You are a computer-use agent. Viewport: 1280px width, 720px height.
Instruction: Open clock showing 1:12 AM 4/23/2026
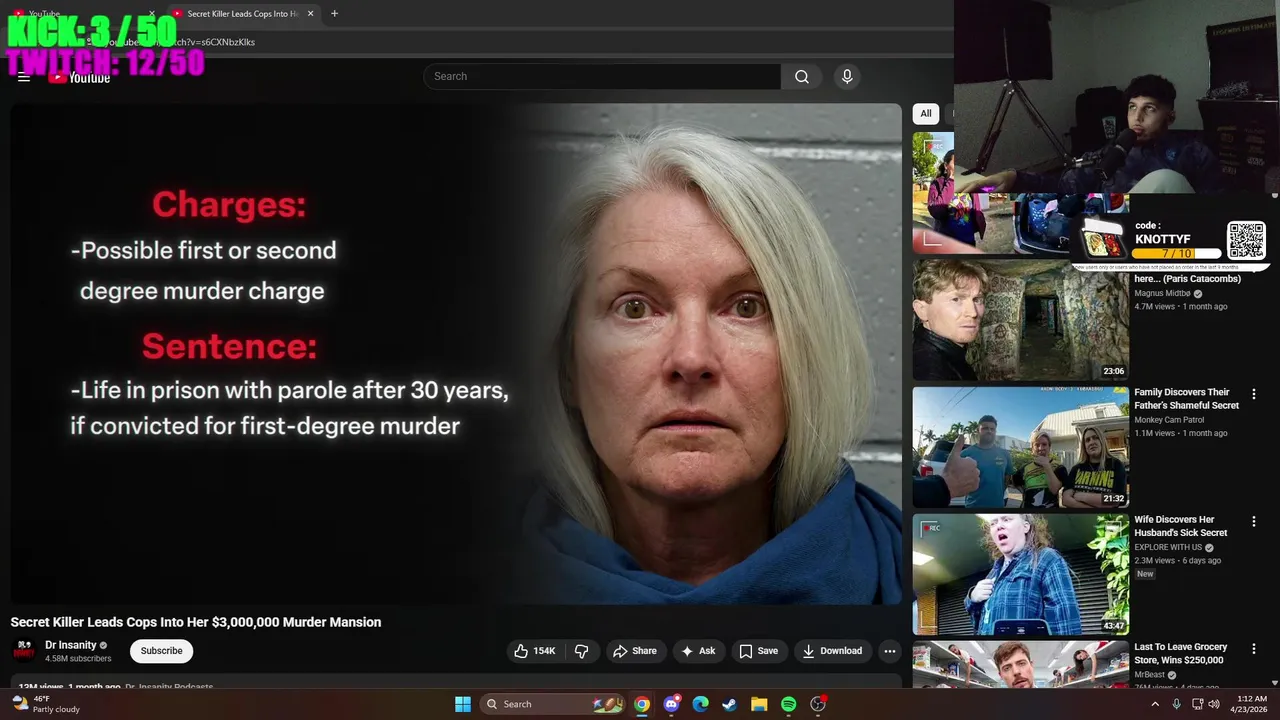1251,704
